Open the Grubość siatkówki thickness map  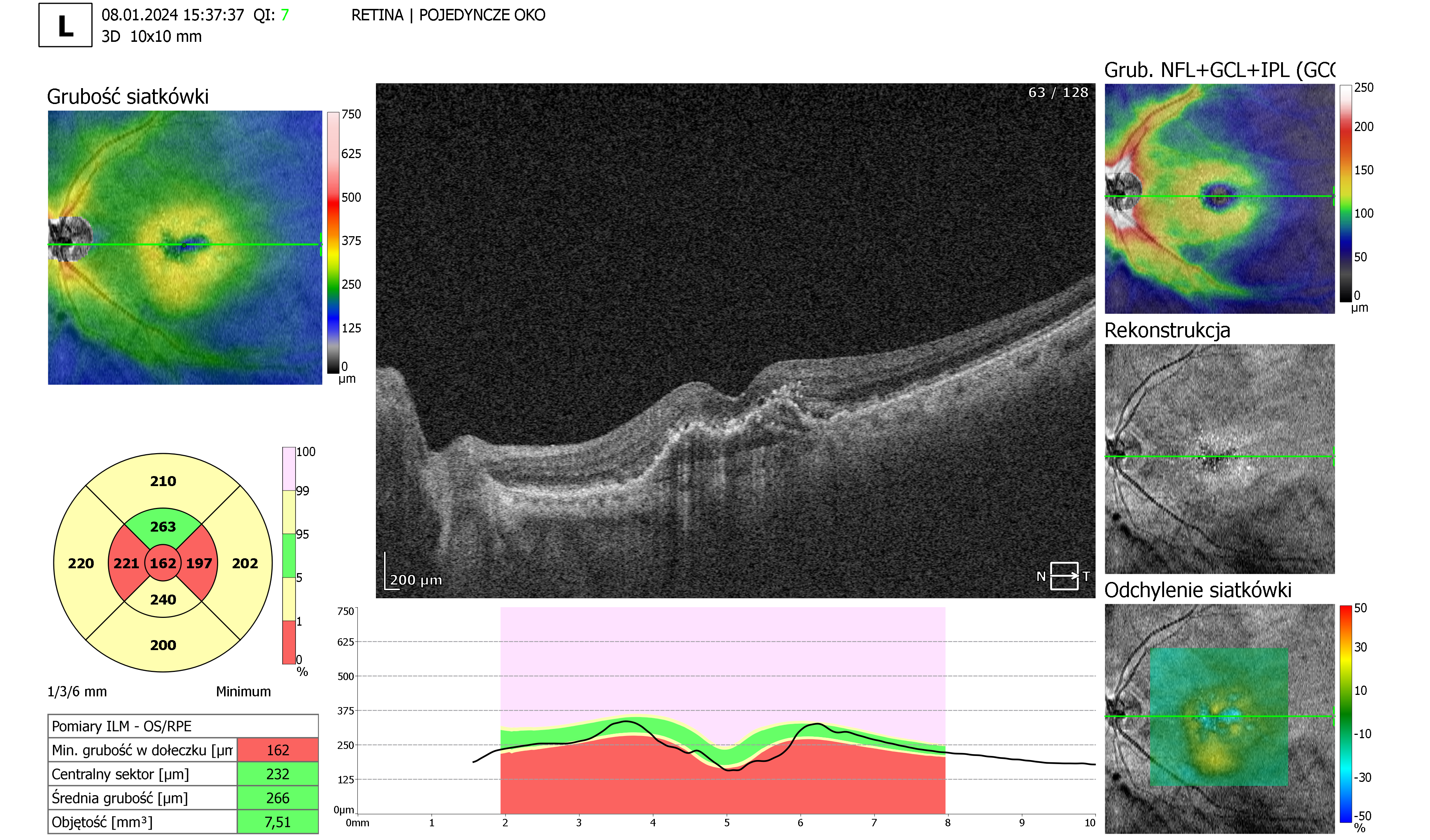pos(185,248)
